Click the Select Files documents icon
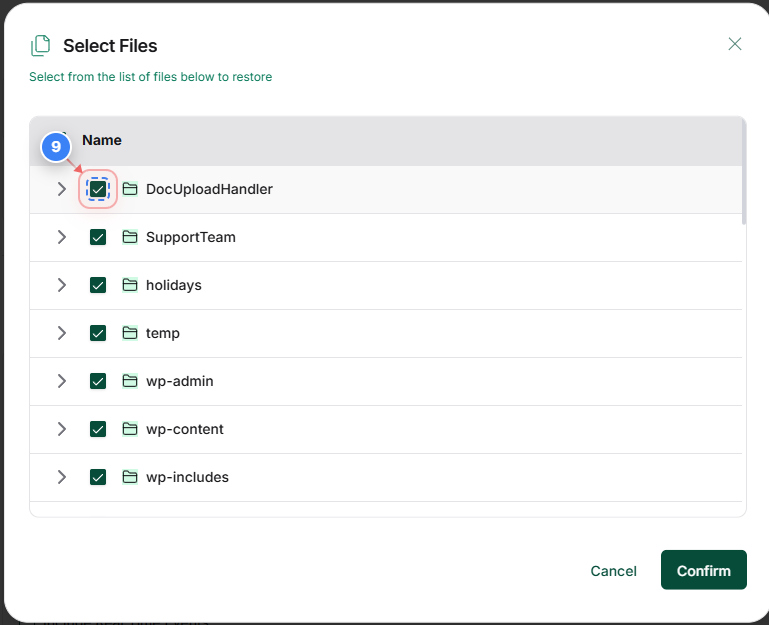Image resolution: width=769 pixels, height=625 pixels. 41,46
